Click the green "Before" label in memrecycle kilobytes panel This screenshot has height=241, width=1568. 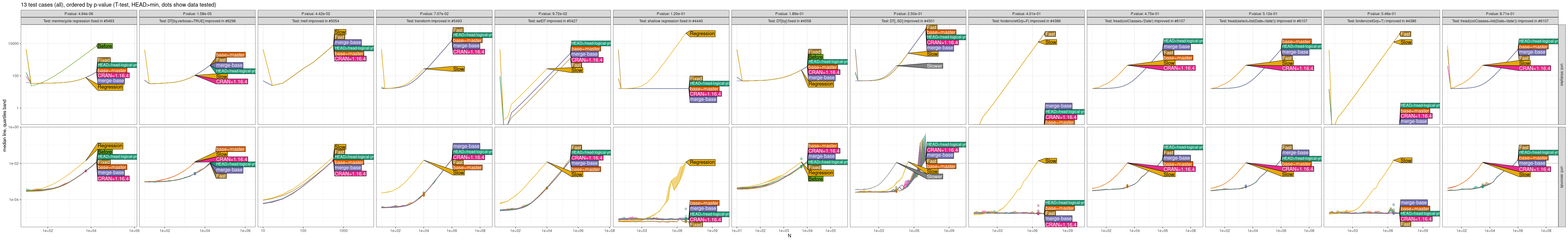(x=105, y=46)
